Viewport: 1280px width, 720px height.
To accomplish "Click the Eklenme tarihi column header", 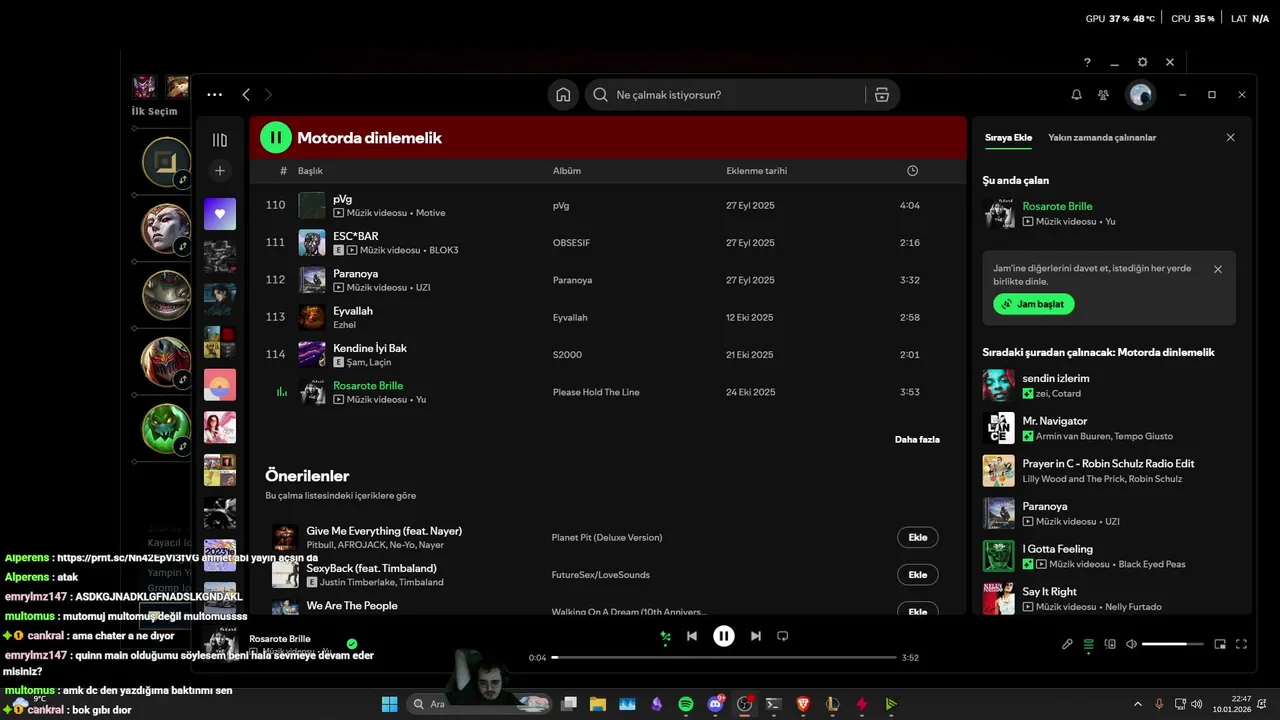I will [757, 171].
